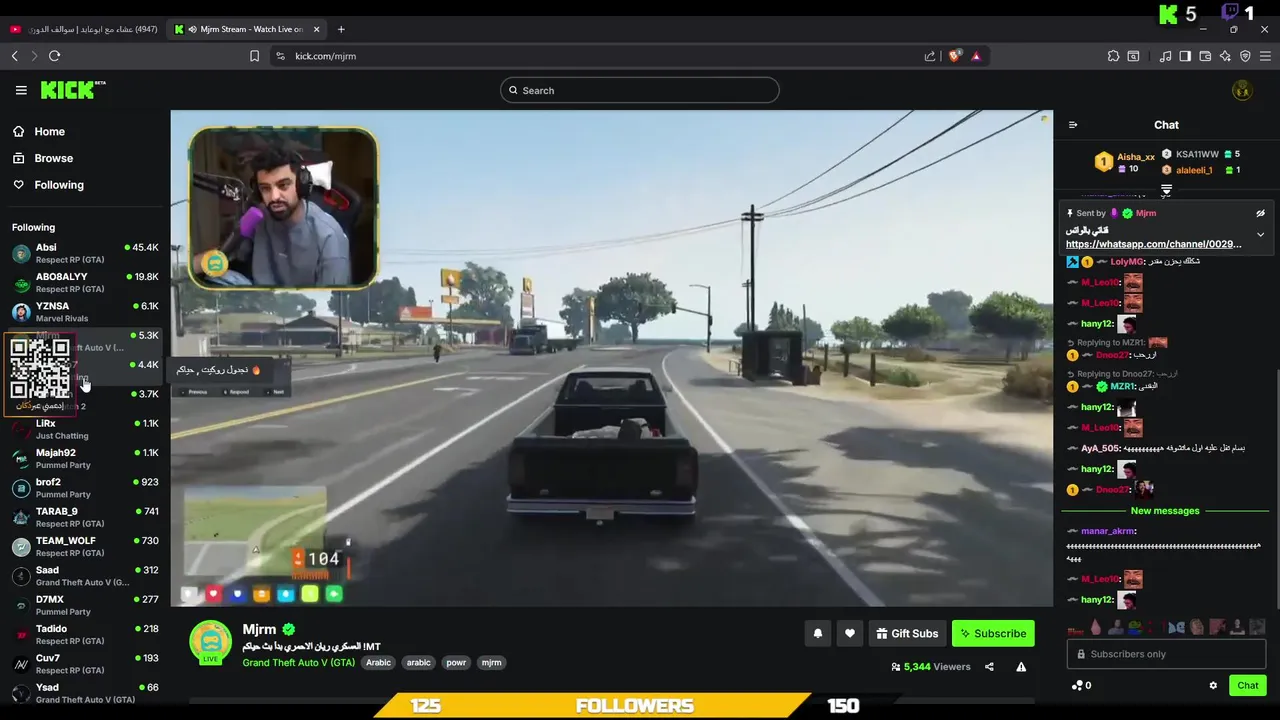
Task: Click the Subscribers only chat input
Action: tap(1166, 654)
